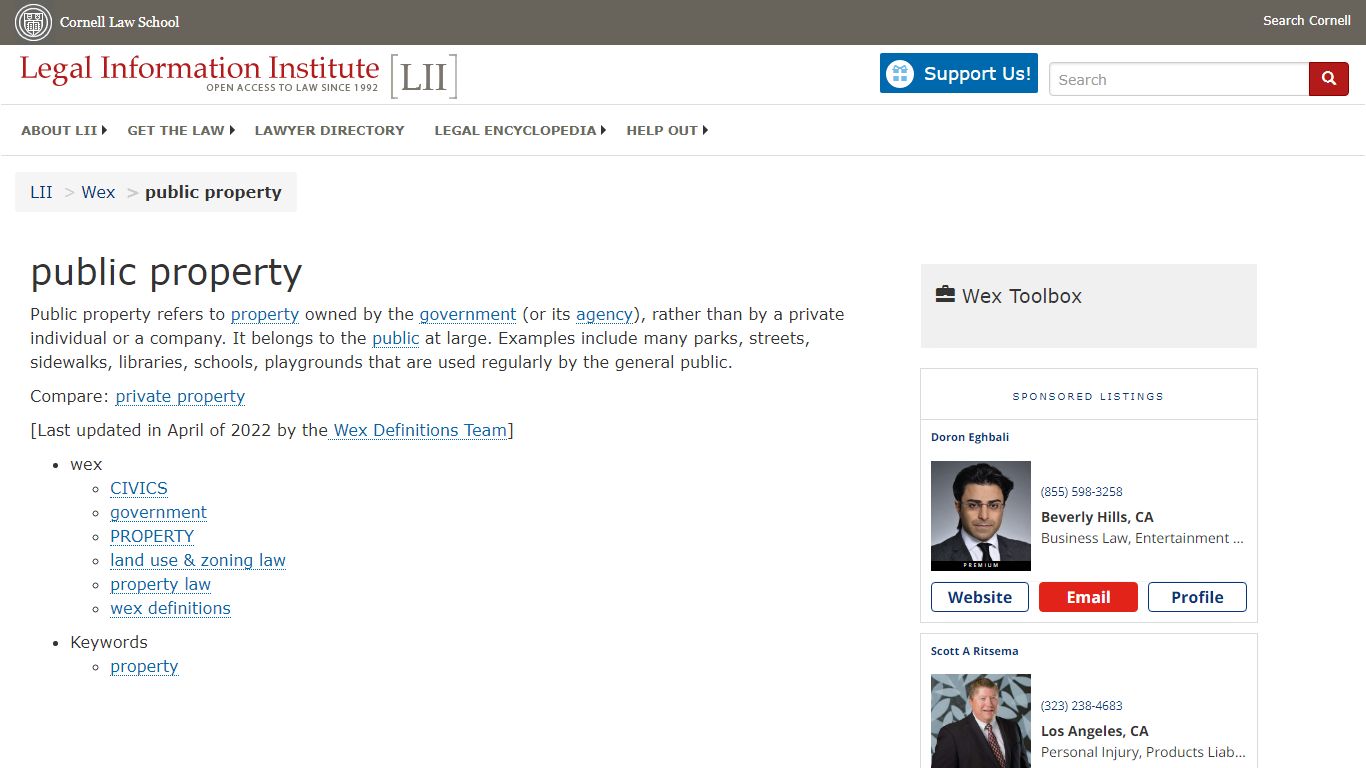Expand the Help Out menu
The width and height of the screenshot is (1366, 768).
[x=667, y=130]
